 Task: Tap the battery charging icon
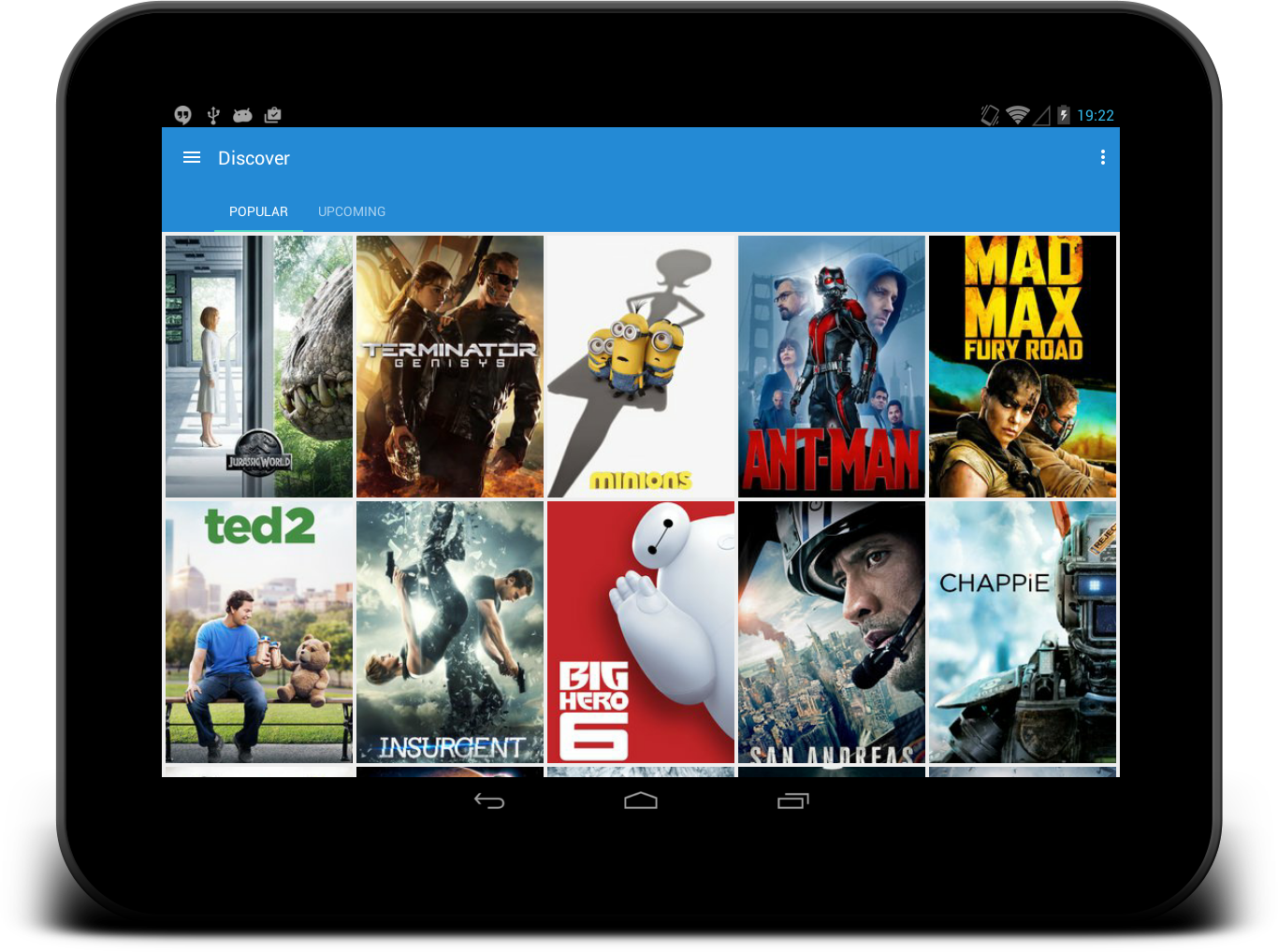click(1064, 115)
